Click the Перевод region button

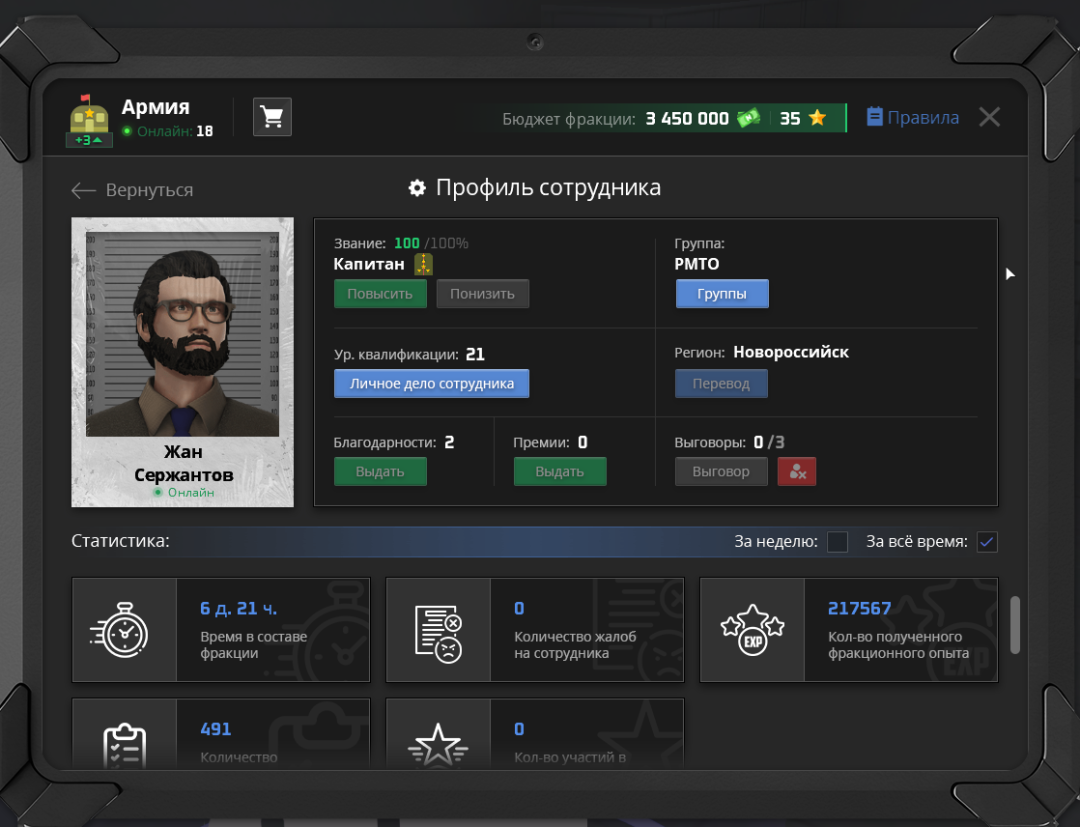721,384
